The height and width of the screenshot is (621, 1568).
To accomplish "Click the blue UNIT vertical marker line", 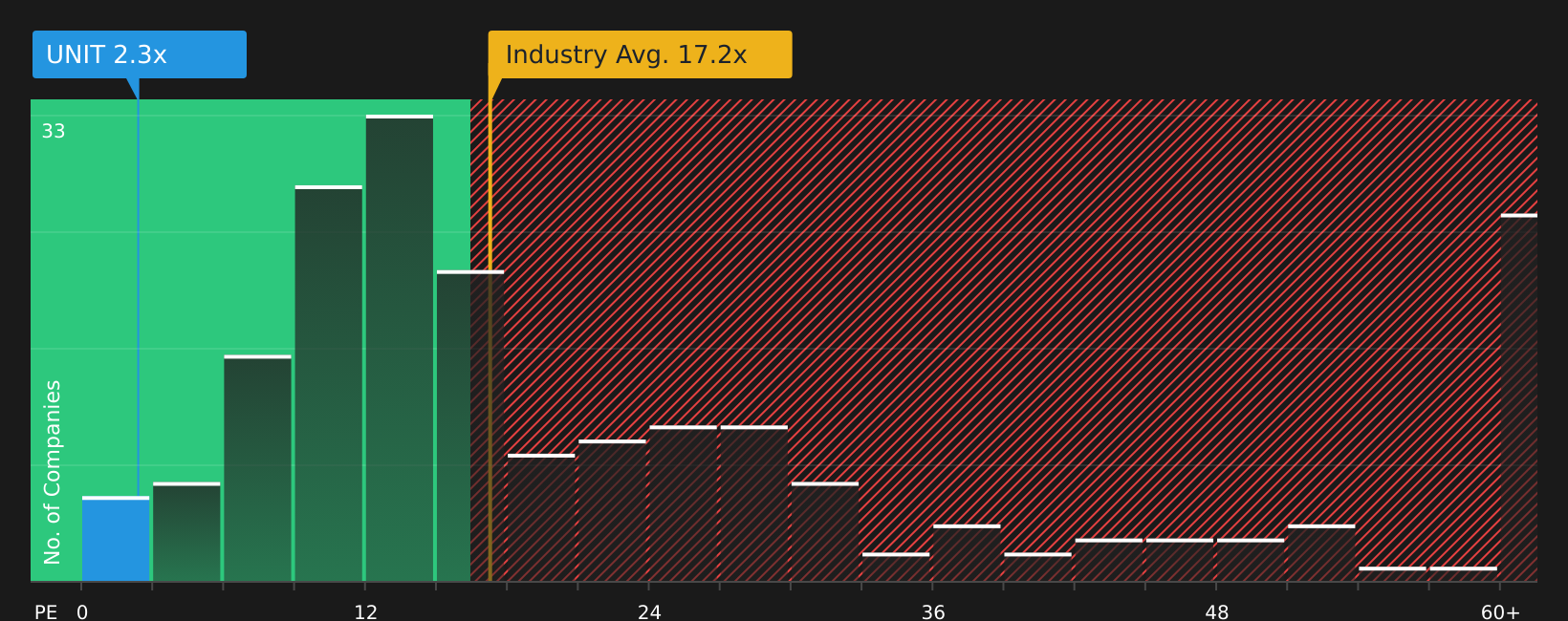I will click(x=138, y=296).
